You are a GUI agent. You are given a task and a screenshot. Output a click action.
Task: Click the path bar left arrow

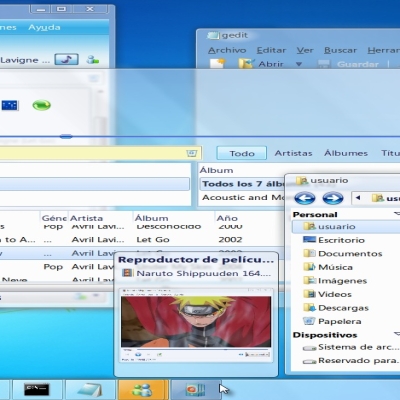pyautogui.click(x=358, y=198)
